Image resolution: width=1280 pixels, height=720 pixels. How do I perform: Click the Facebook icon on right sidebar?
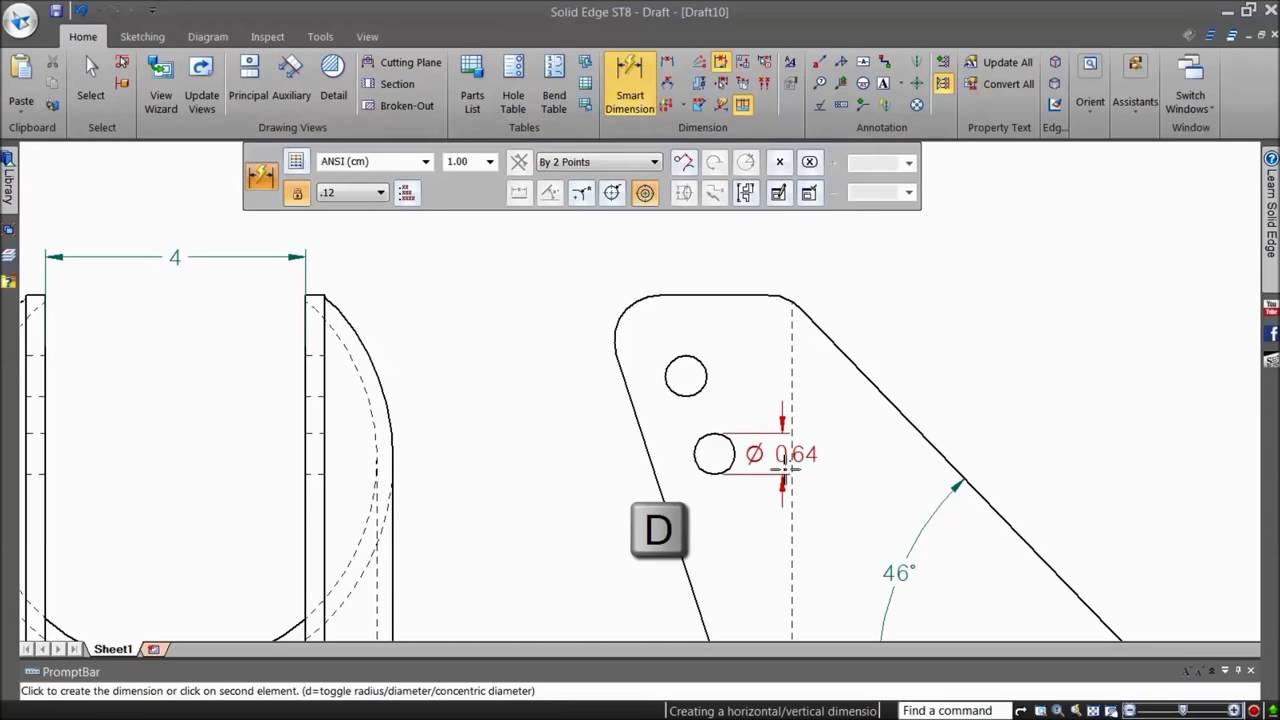(1271, 334)
